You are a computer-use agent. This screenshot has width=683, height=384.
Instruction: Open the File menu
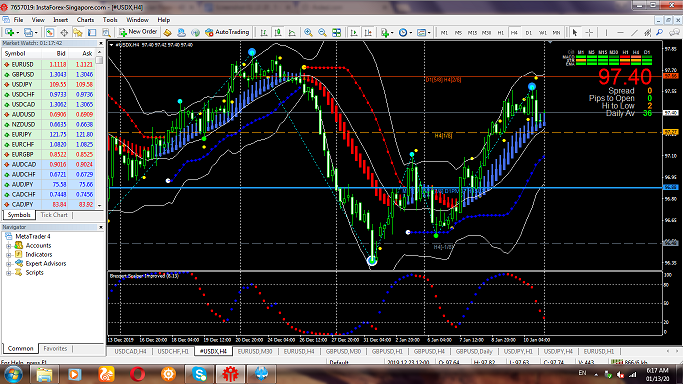18,20
